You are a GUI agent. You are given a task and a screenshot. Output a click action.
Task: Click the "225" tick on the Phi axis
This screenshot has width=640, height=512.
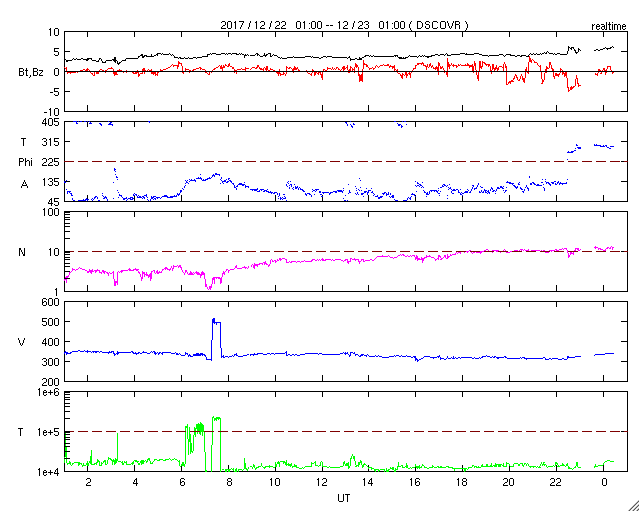coord(52,162)
